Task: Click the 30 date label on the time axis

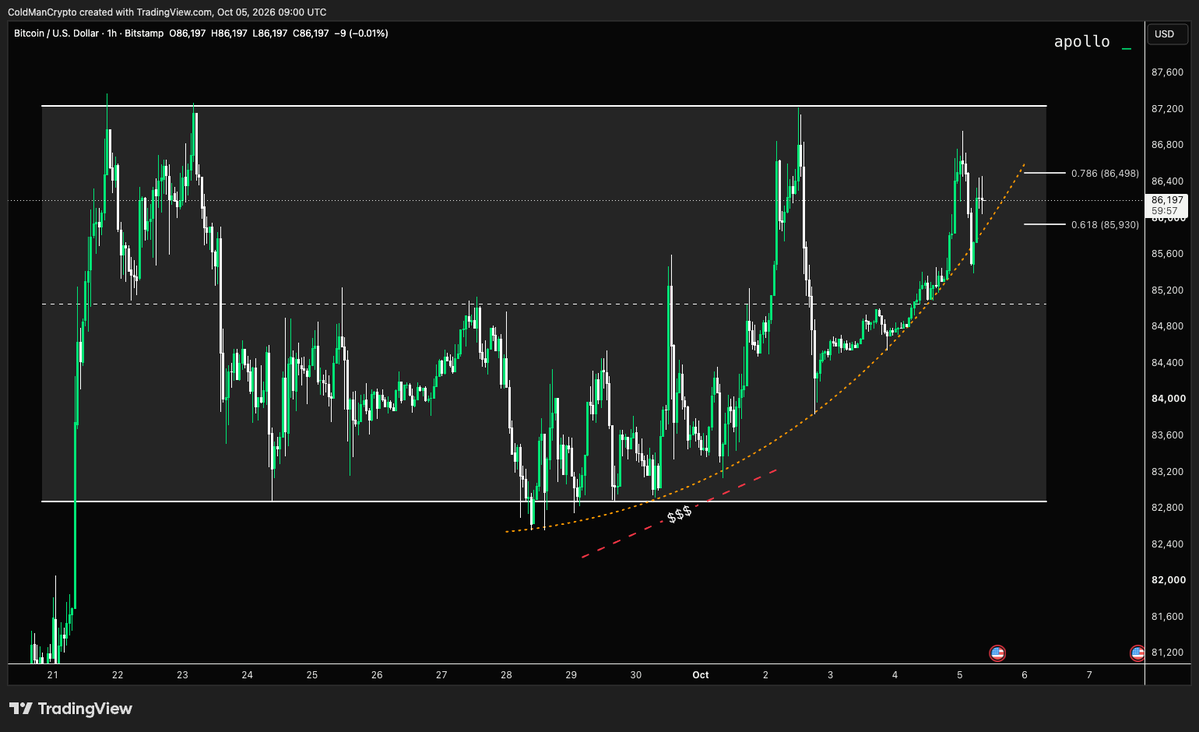Action: tap(636, 675)
